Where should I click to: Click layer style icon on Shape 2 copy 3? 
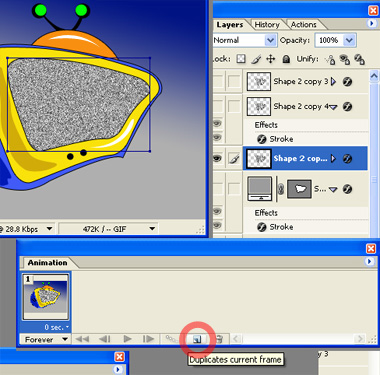click(347, 82)
